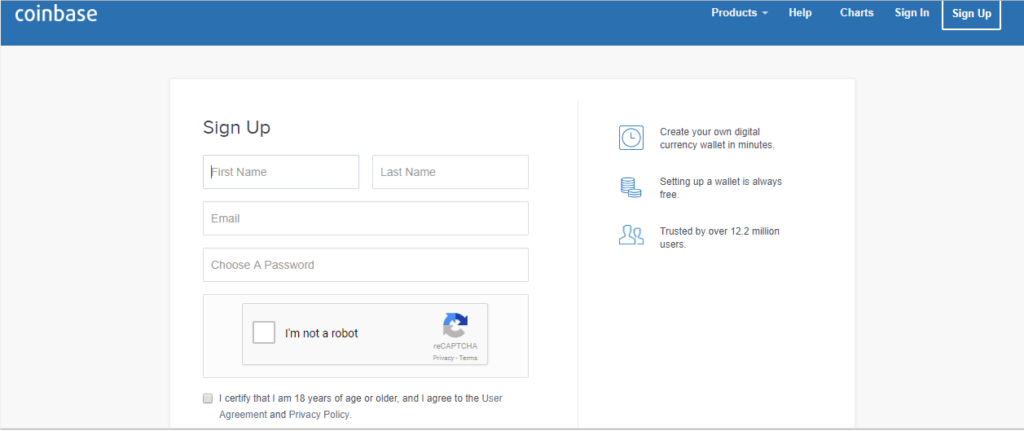This screenshot has width=1024, height=431.
Task: Click the stacked coins icon
Action: [631, 187]
